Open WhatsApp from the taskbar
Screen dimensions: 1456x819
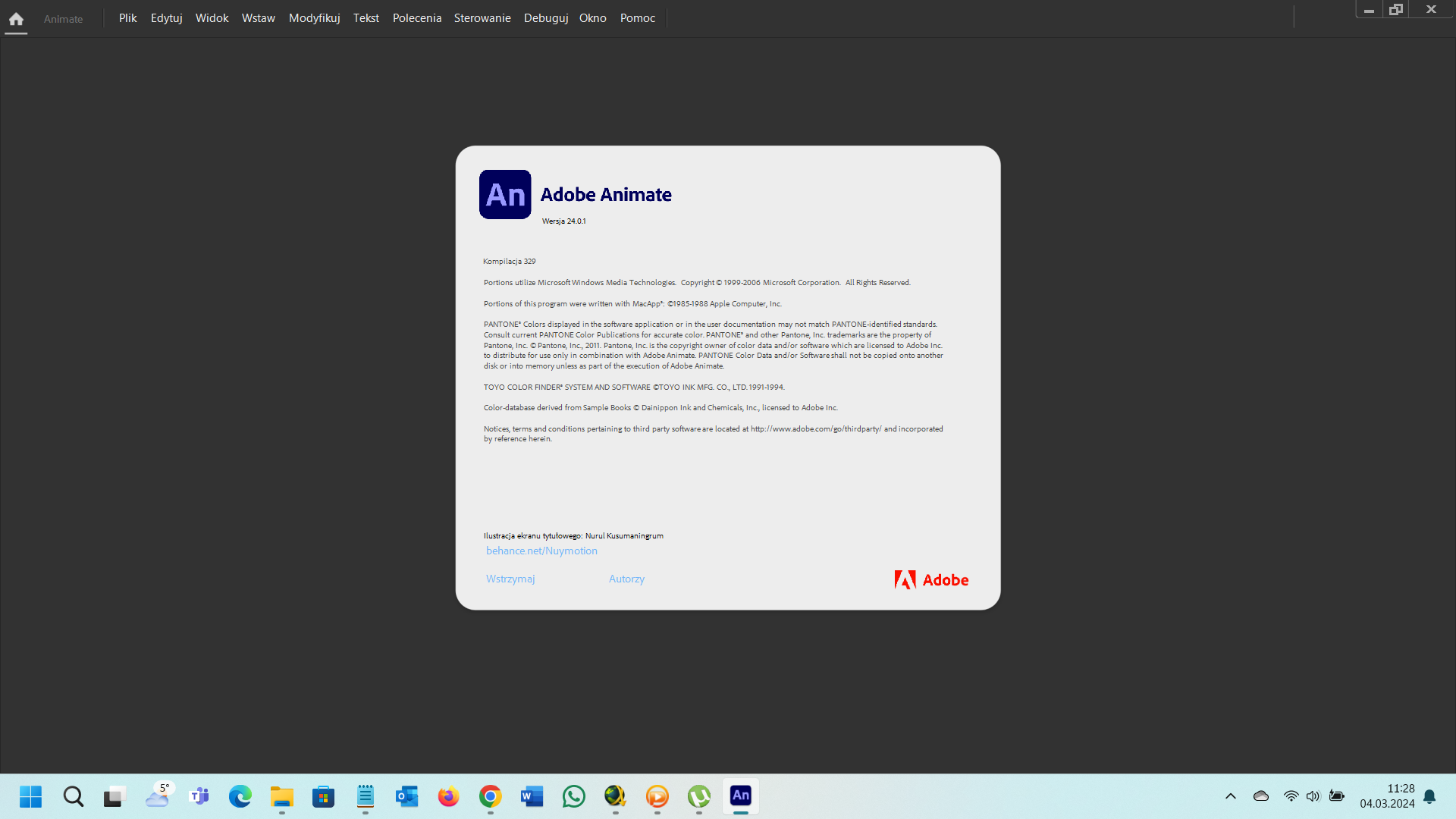(x=574, y=796)
